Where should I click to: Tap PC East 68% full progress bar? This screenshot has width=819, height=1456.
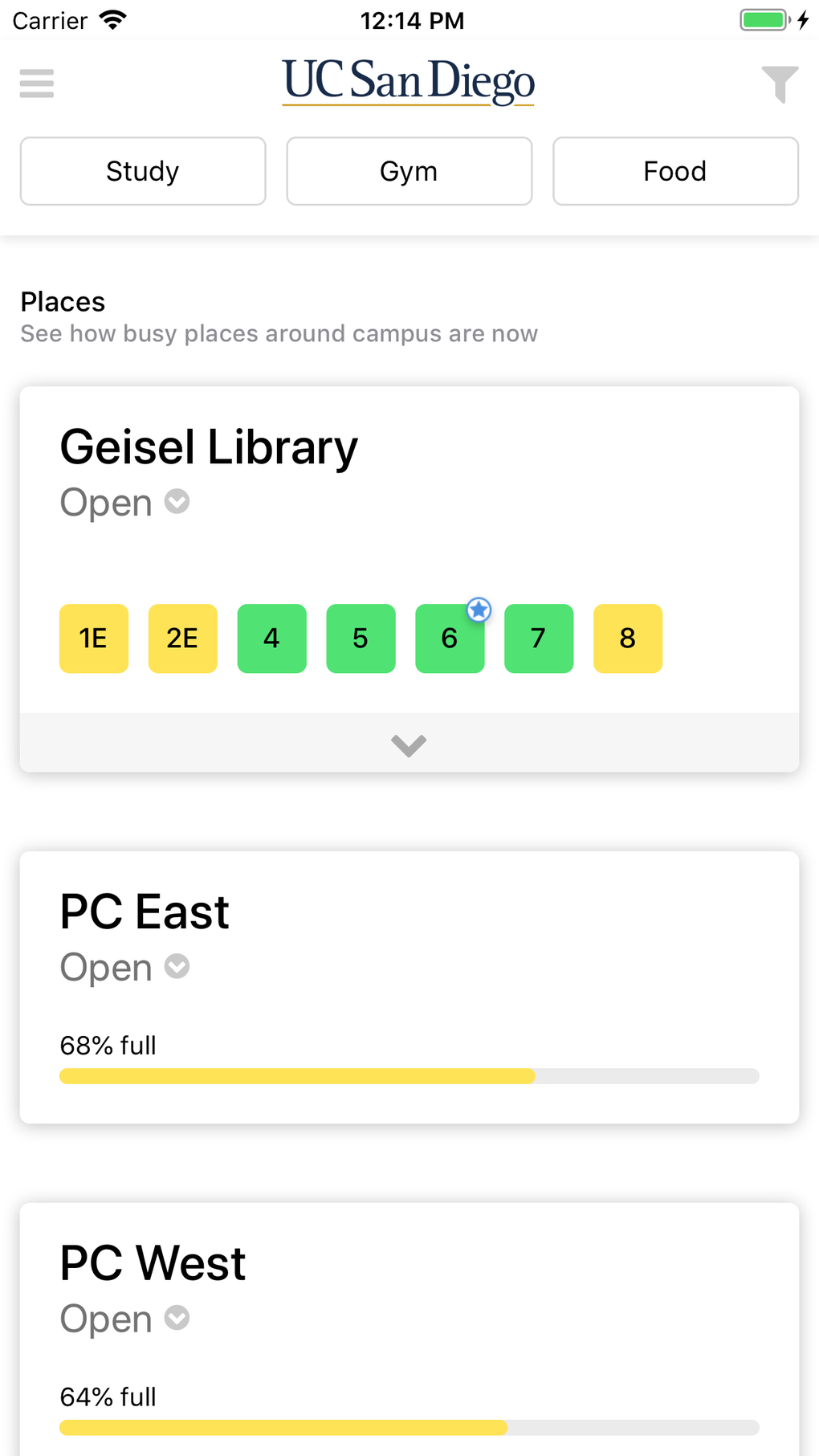pyautogui.click(x=409, y=1076)
